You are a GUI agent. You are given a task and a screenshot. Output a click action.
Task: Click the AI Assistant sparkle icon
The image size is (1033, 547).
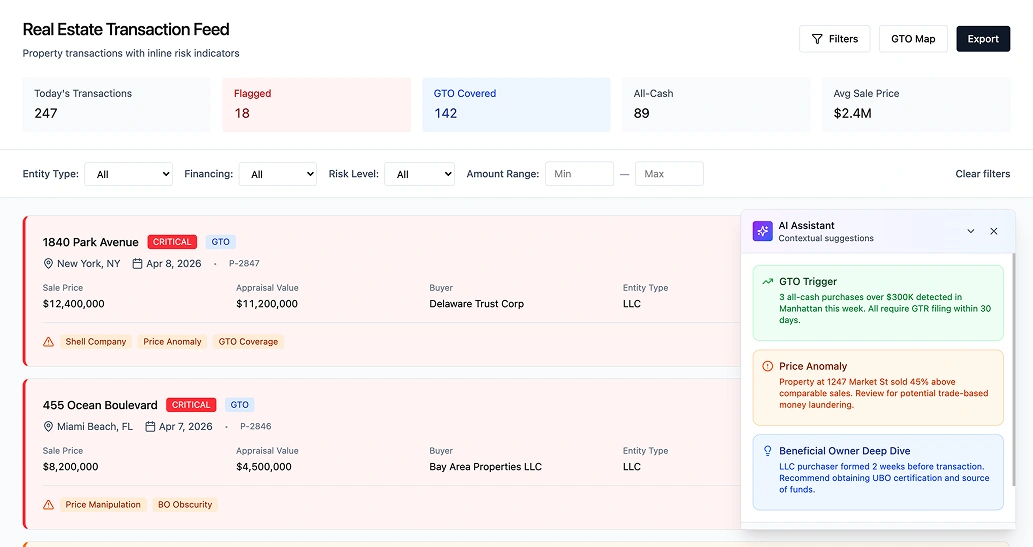point(763,231)
